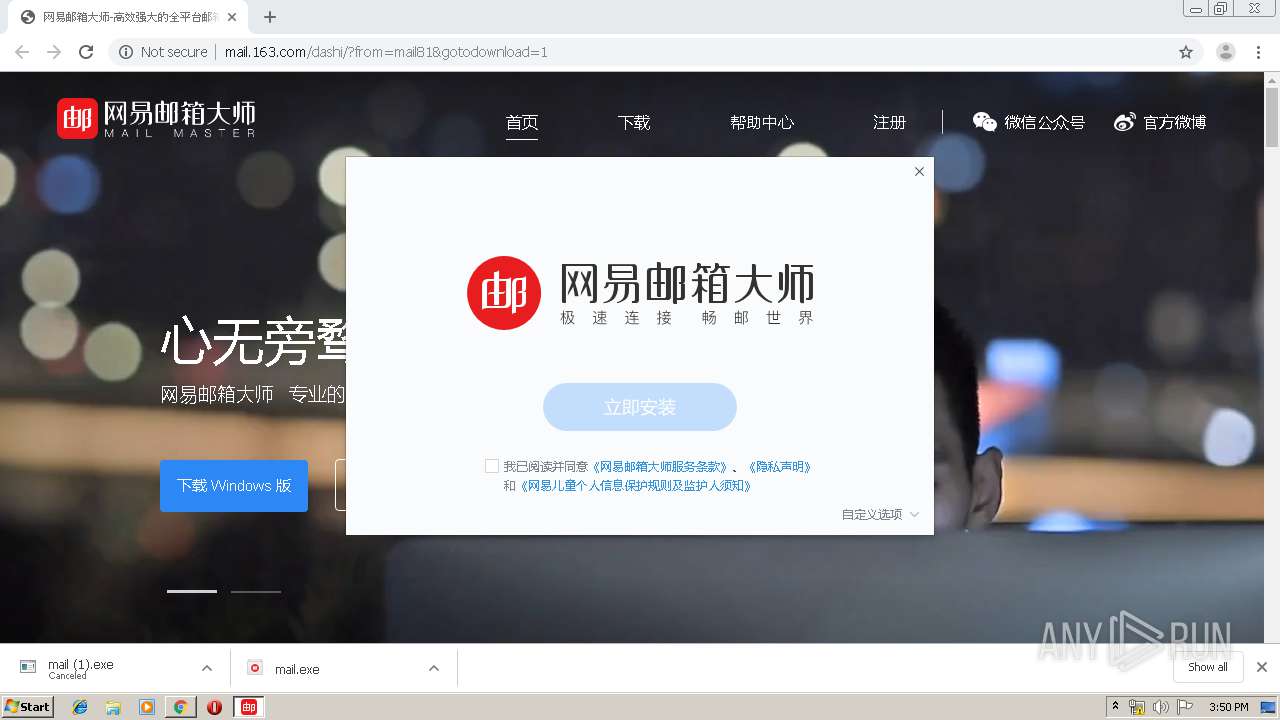The height and width of the screenshot is (720, 1280).
Task: Open the Chrome profile avatar menu
Action: (x=1225, y=52)
